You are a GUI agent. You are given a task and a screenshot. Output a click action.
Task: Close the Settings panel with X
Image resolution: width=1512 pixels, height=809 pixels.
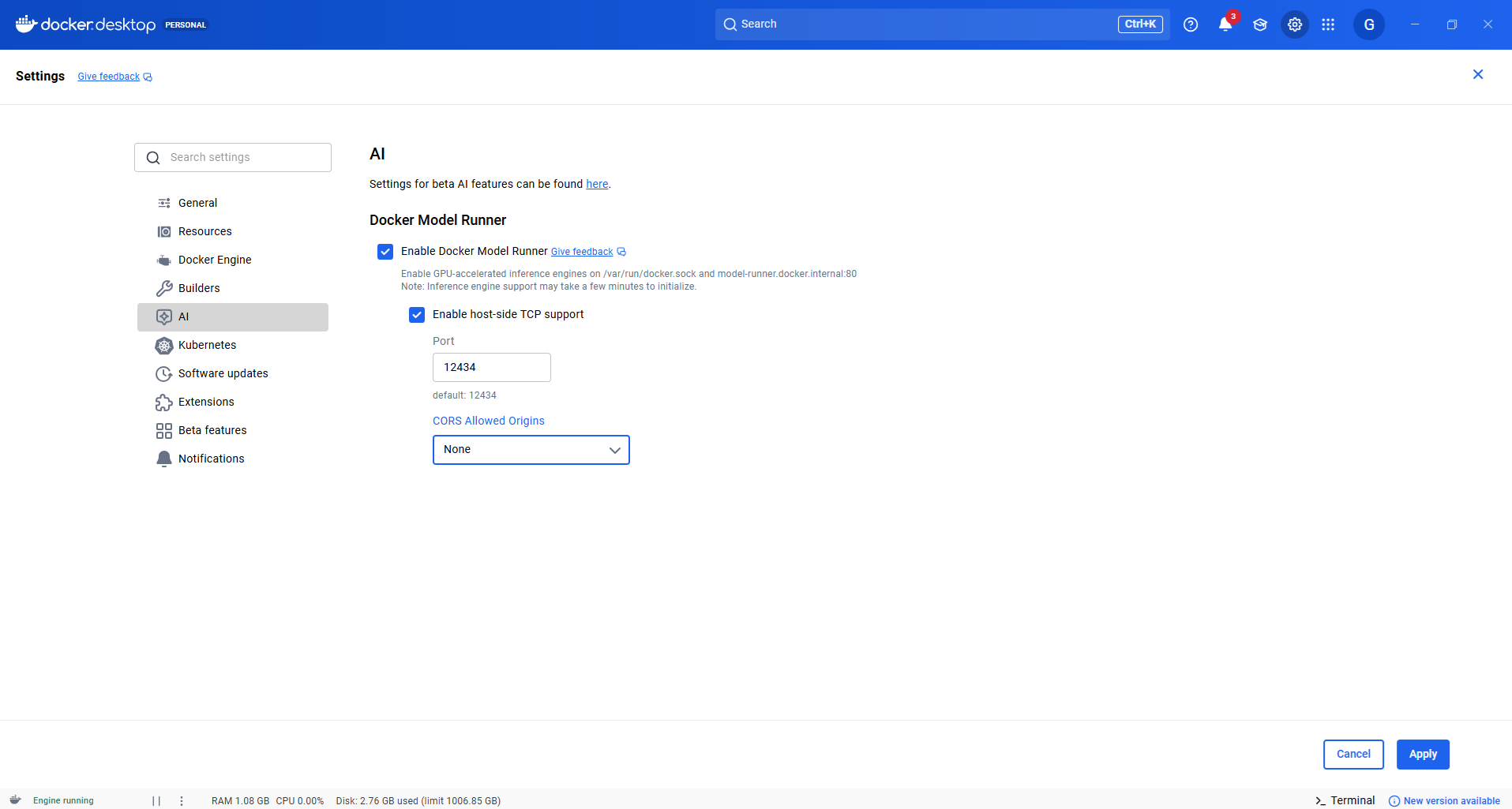1478,74
